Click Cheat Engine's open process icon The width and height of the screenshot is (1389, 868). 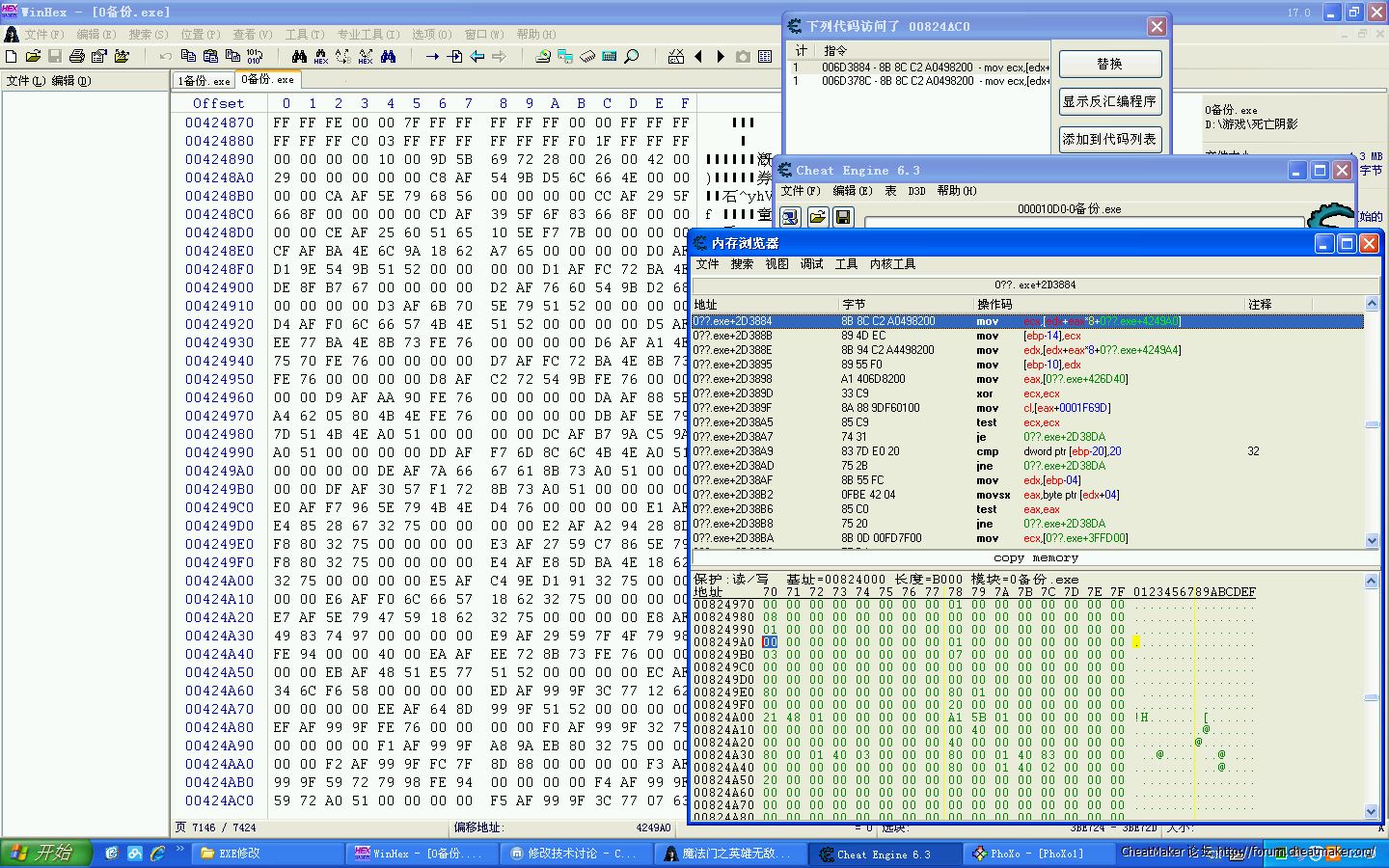[790, 217]
